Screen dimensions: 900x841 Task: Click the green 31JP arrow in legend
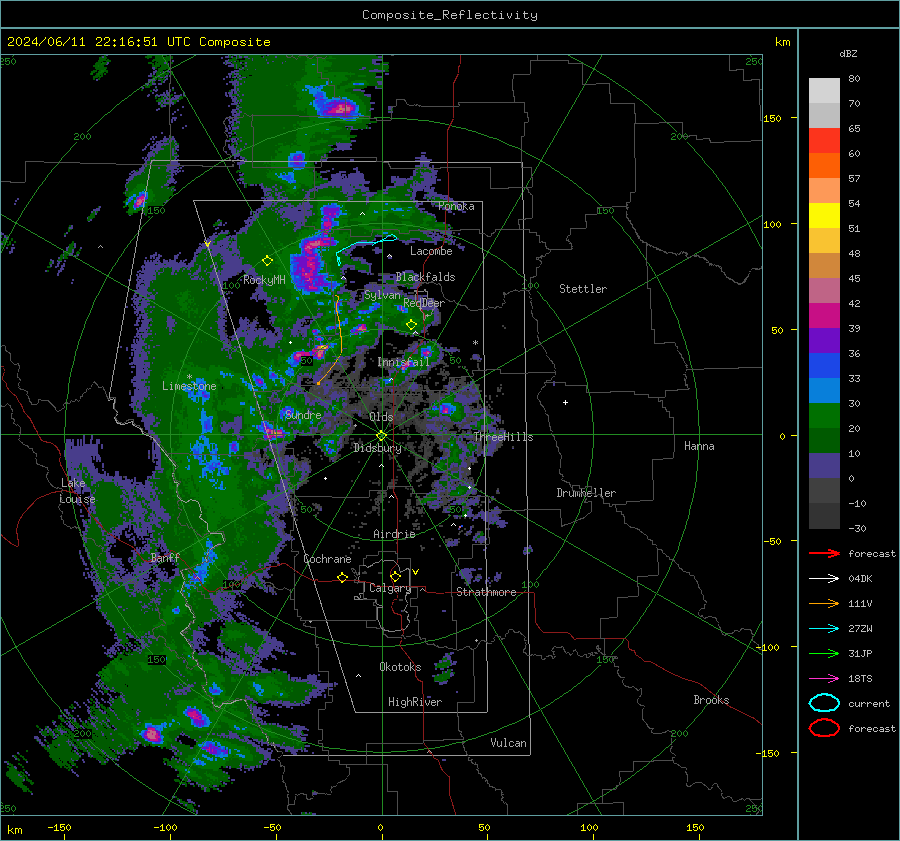(824, 653)
